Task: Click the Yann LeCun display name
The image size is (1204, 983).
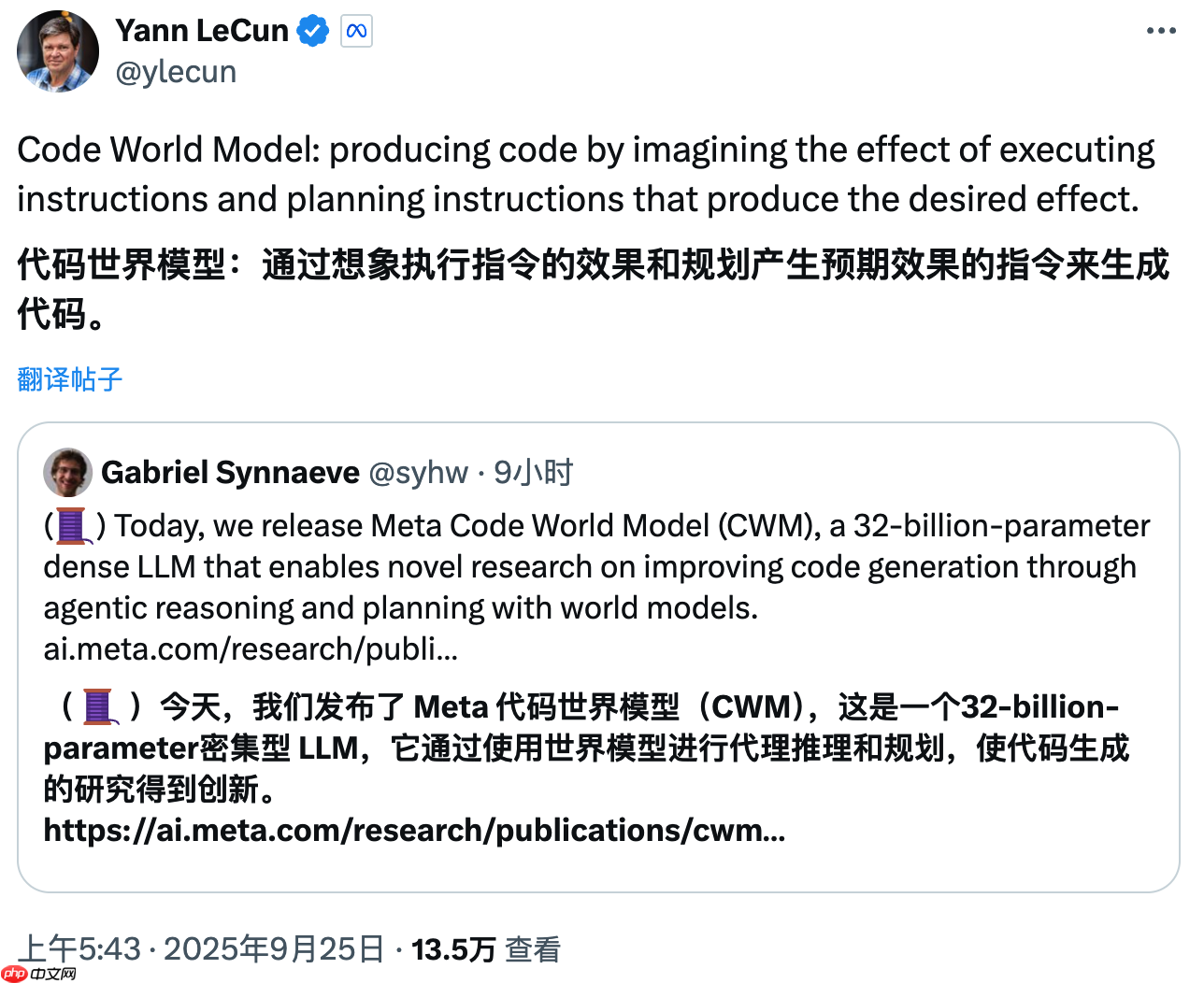Action: tap(202, 30)
